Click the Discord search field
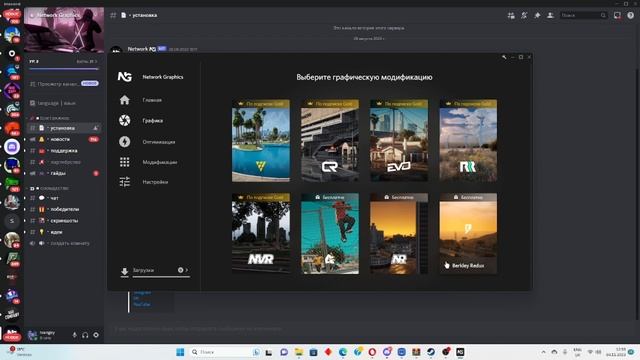Screen dimensions: 640x360 tap(583, 16)
